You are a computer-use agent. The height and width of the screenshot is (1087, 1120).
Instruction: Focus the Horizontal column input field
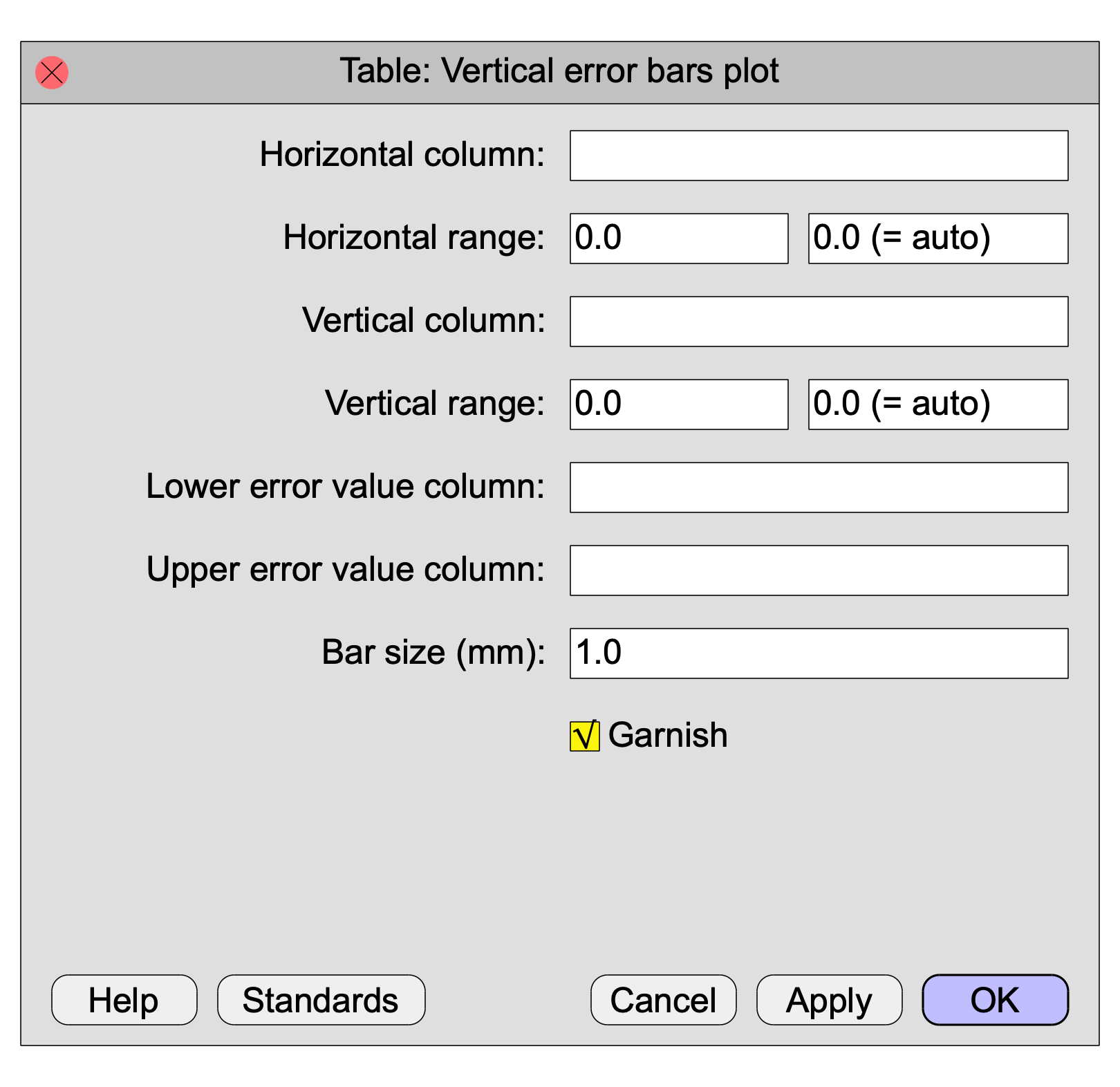819,156
